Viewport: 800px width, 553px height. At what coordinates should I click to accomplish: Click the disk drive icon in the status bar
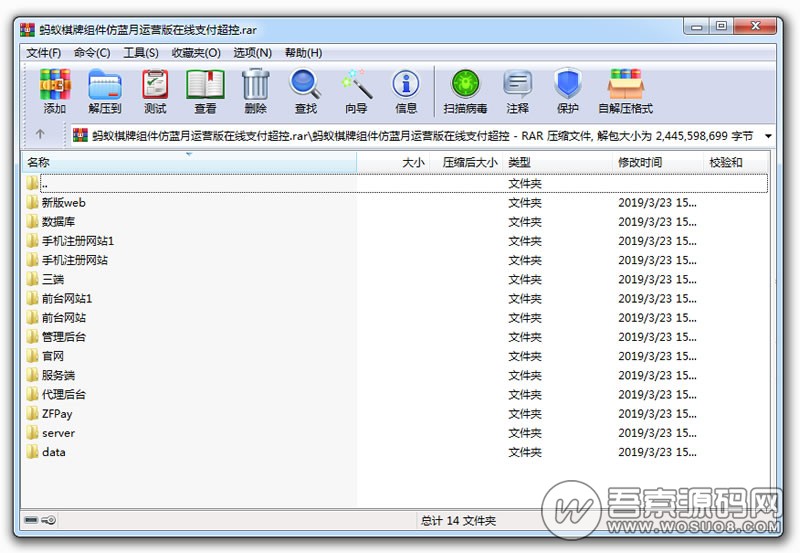click(x=31, y=520)
